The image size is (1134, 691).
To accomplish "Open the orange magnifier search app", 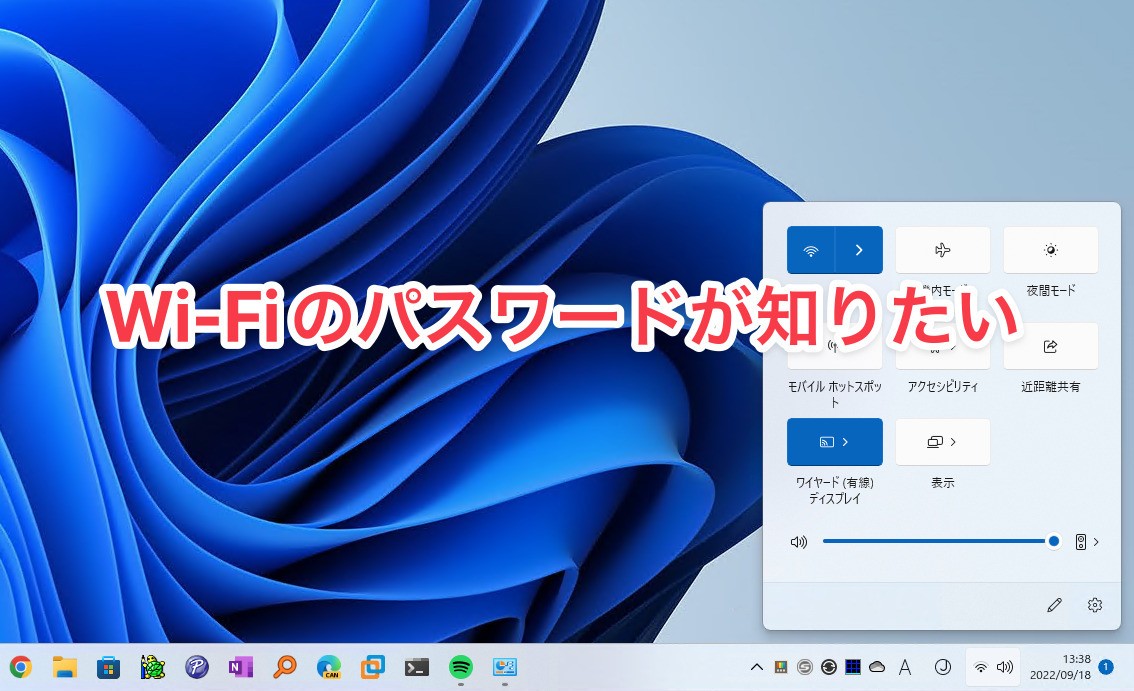I will click(x=285, y=667).
